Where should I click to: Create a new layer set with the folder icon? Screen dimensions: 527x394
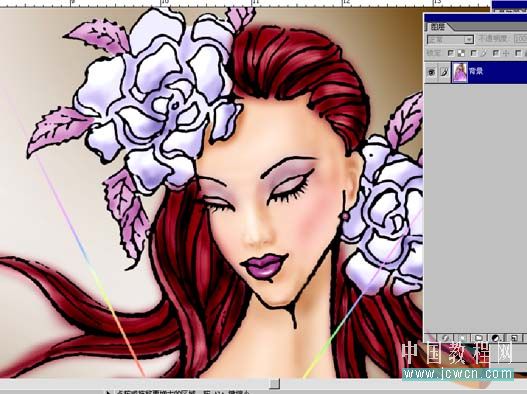coord(479,338)
